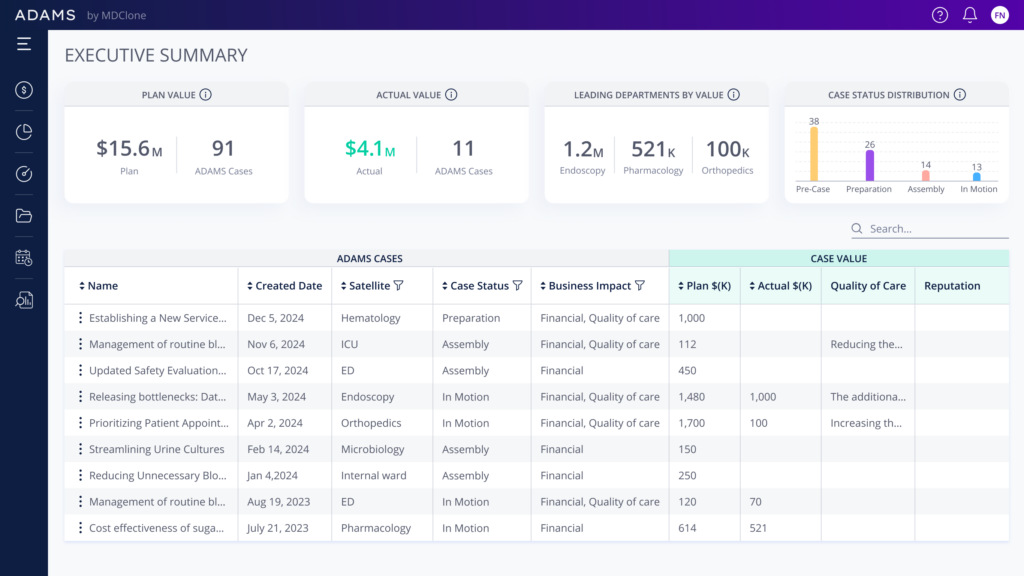Screen dimensions: 1024x576
Task: Click the dollar sign sidebar icon
Action: pos(24,90)
